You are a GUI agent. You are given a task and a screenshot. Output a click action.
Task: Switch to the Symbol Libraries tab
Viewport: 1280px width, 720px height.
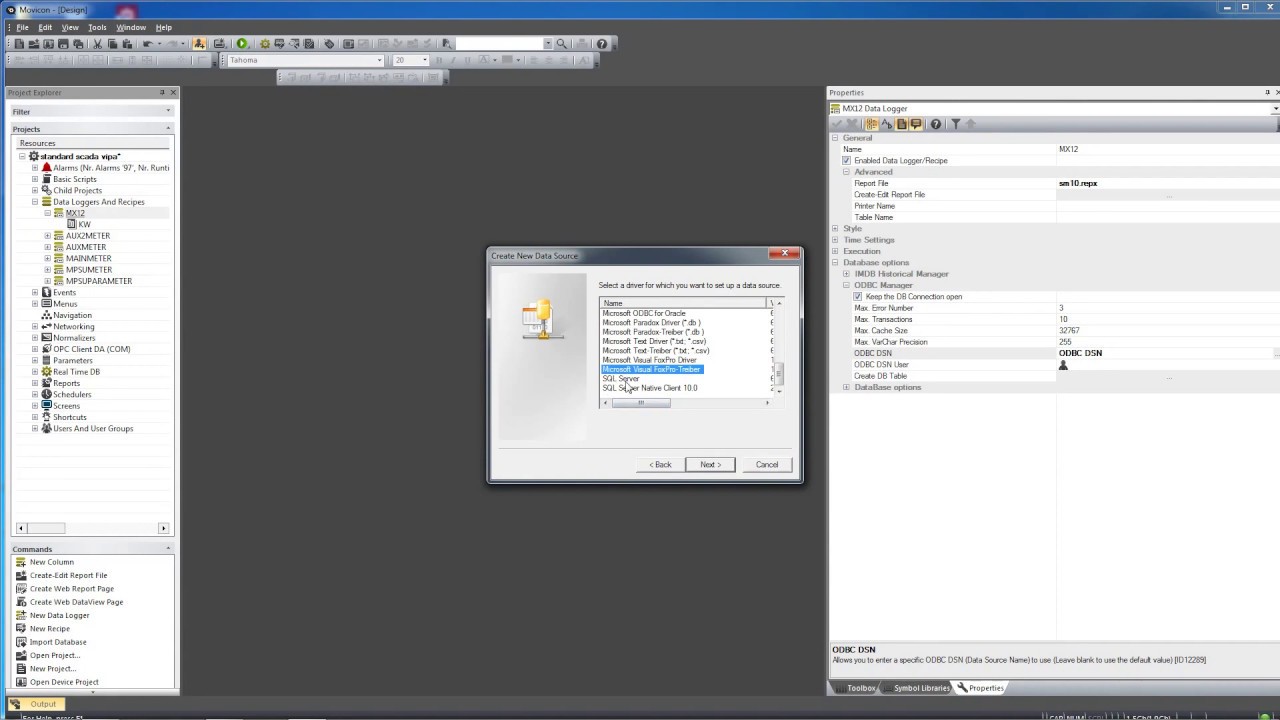tap(914, 688)
